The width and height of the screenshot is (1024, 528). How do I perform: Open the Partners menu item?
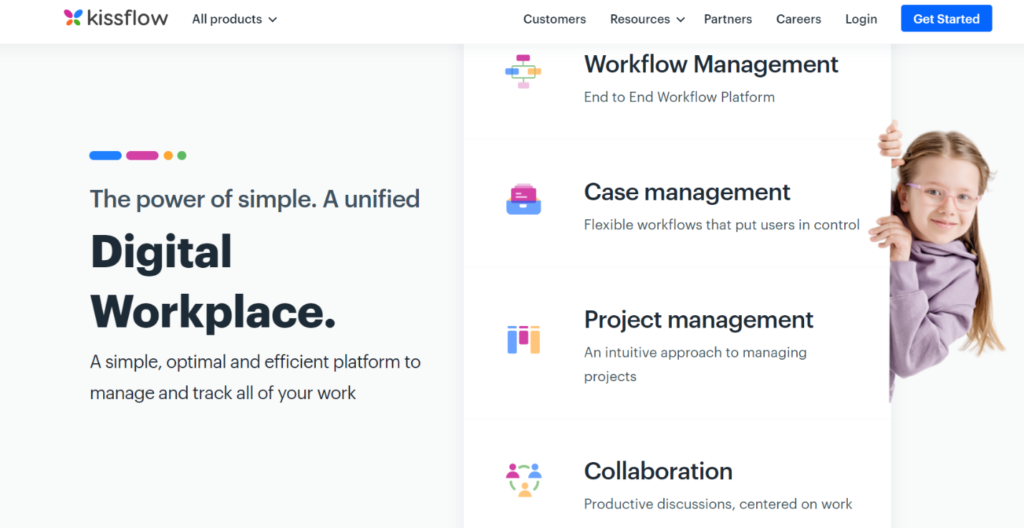coord(728,20)
